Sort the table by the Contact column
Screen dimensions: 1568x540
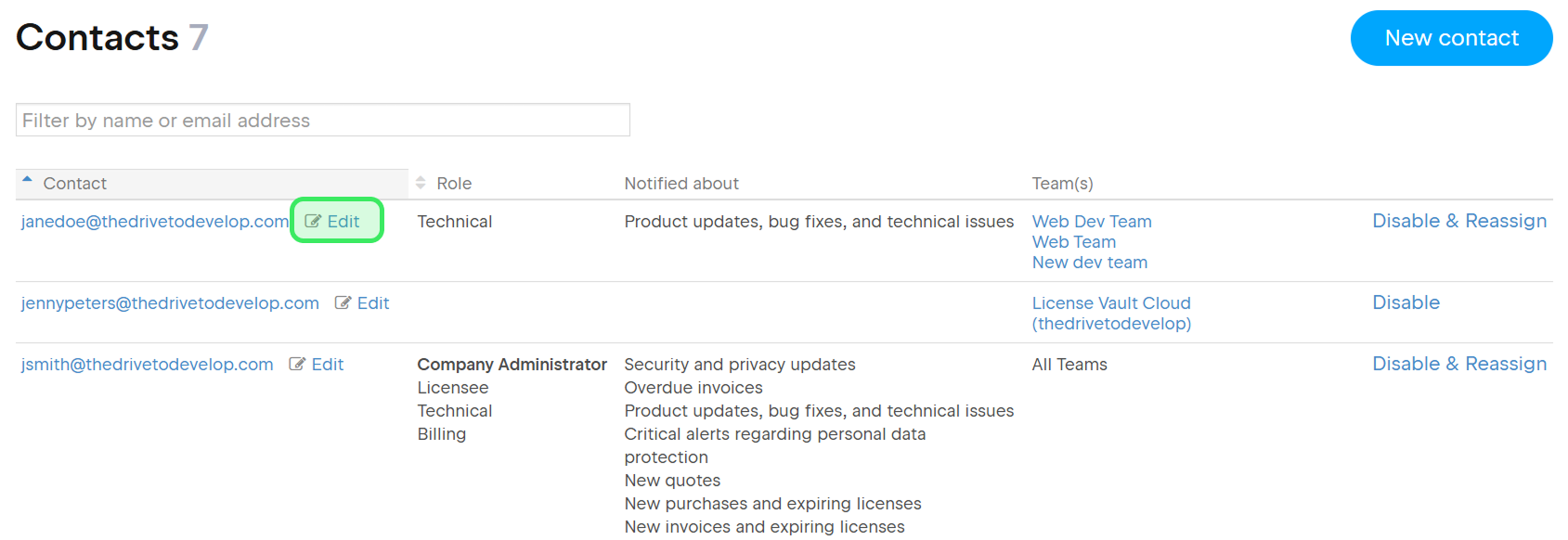pyautogui.click(x=74, y=184)
